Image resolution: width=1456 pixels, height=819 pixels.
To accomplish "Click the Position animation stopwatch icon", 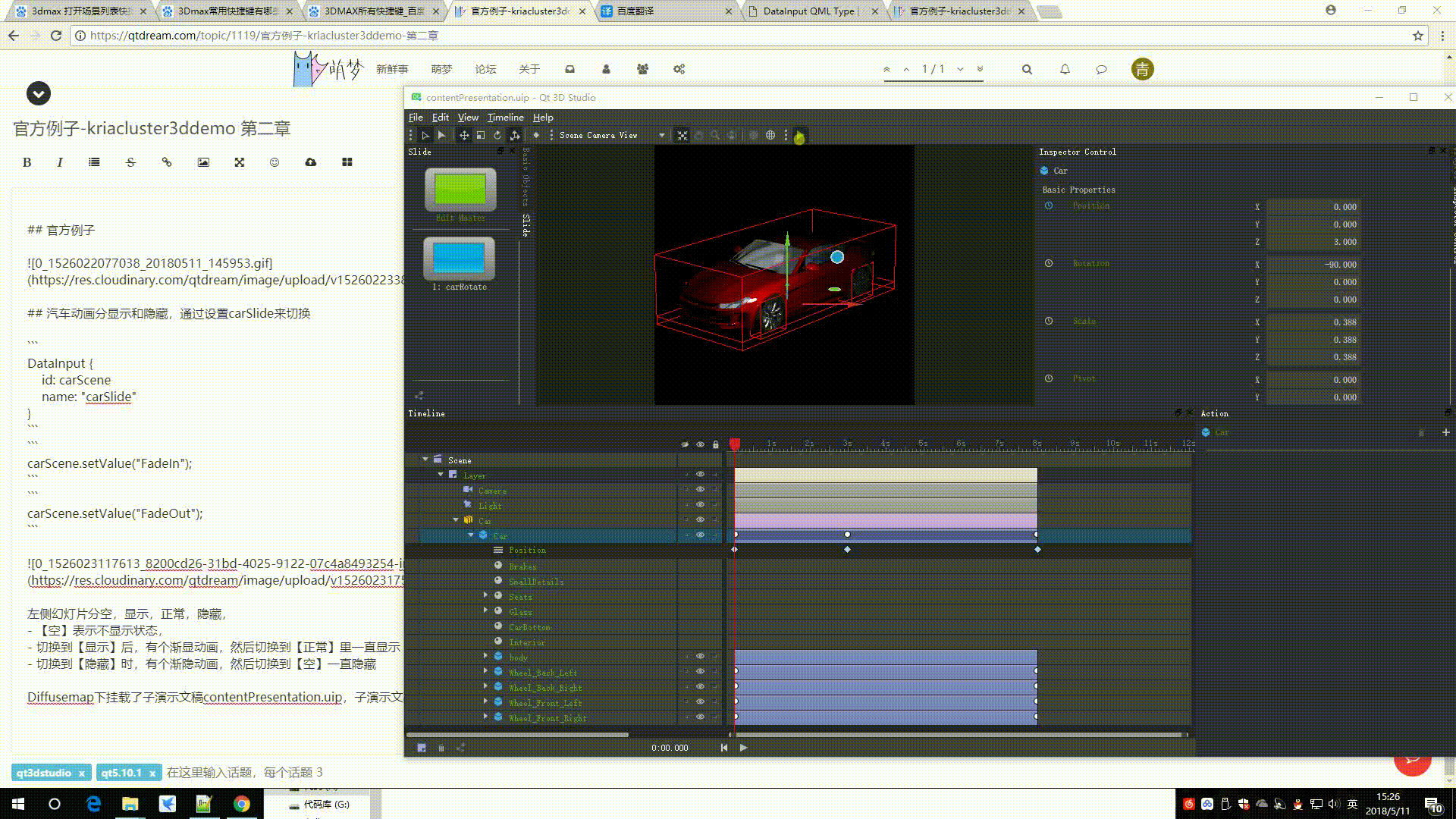I will (x=1049, y=206).
